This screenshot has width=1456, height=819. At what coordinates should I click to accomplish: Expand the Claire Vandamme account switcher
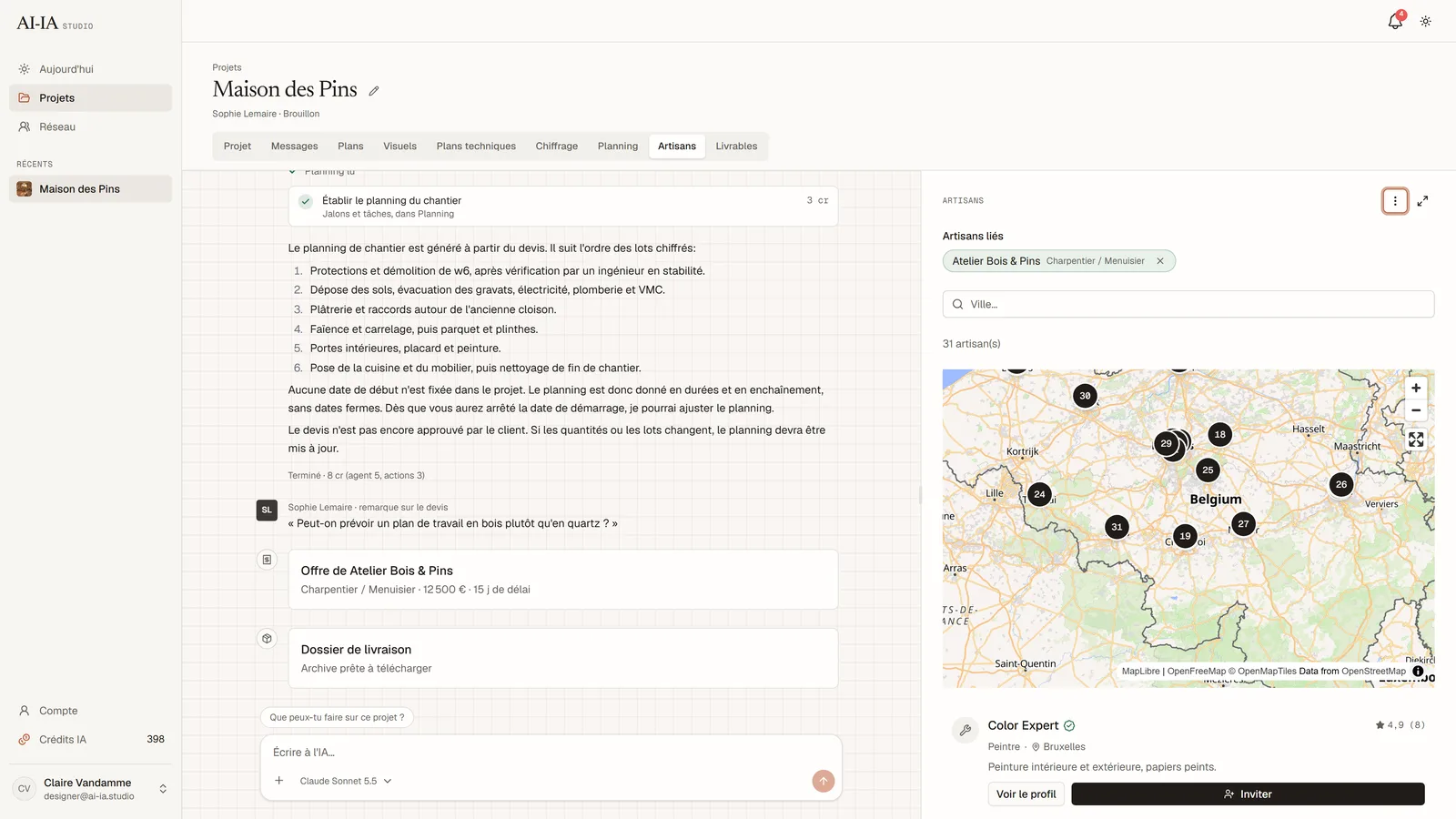coord(163,789)
